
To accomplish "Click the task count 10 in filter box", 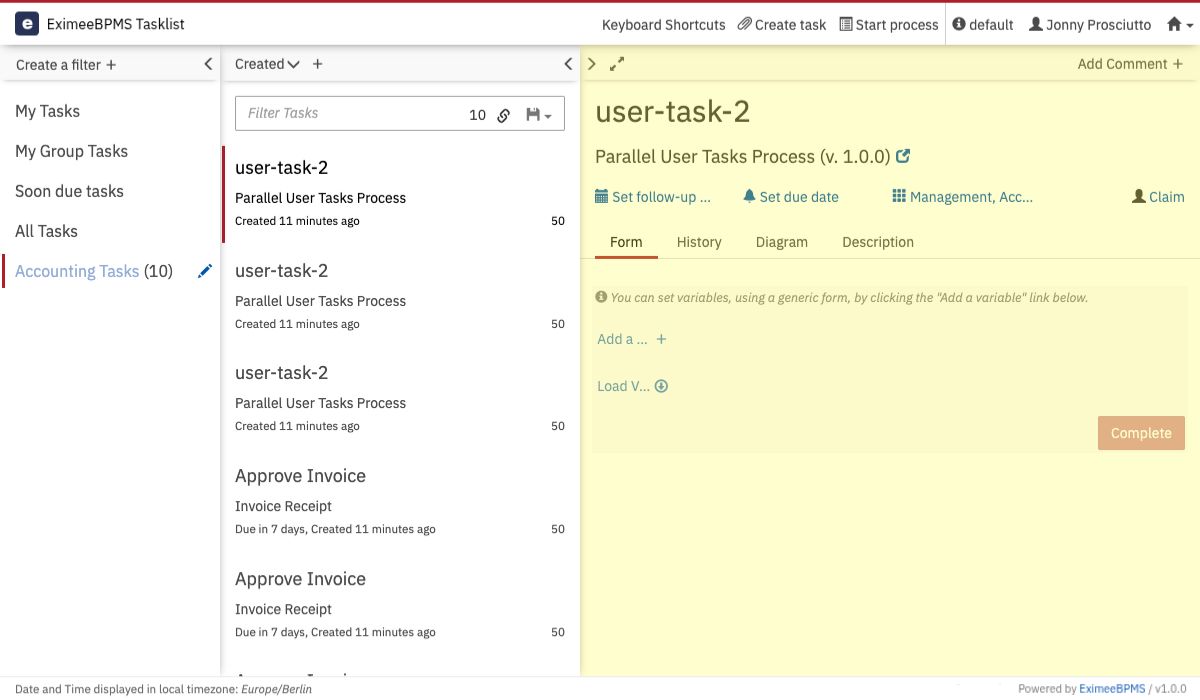I will (477, 115).
